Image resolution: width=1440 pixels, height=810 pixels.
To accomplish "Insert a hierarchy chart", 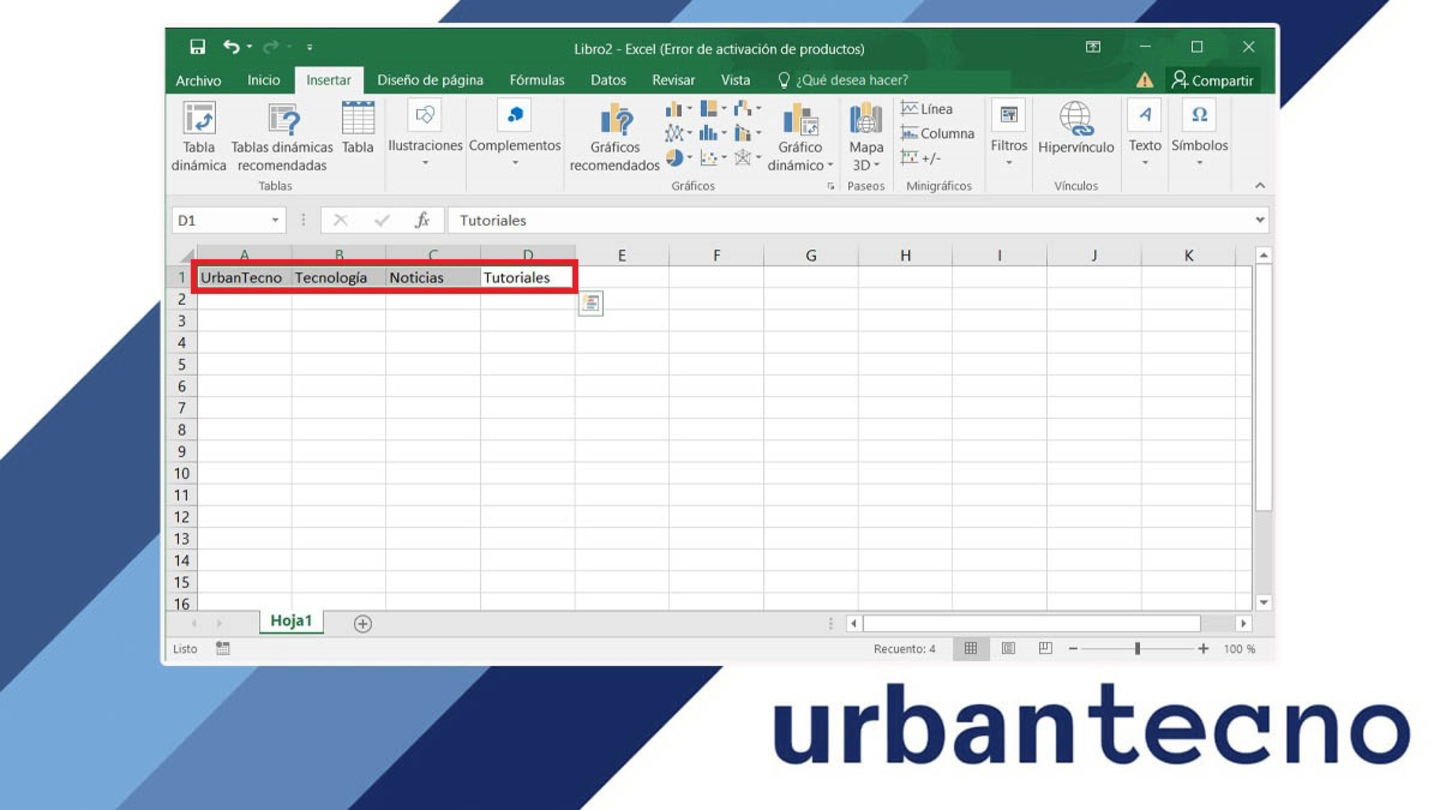I will coord(713,108).
